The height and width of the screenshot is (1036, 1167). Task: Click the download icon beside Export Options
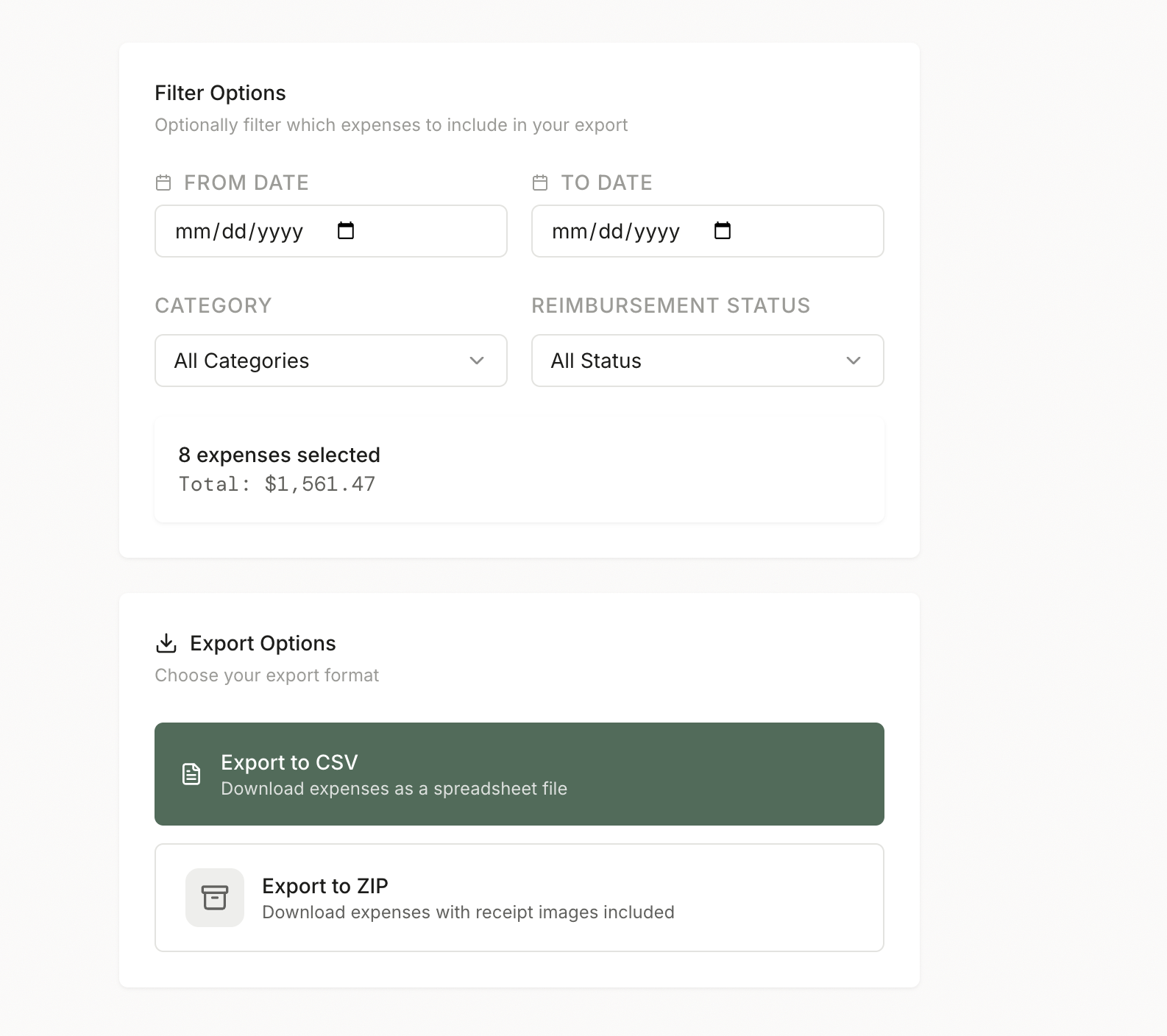pyautogui.click(x=166, y=643)
